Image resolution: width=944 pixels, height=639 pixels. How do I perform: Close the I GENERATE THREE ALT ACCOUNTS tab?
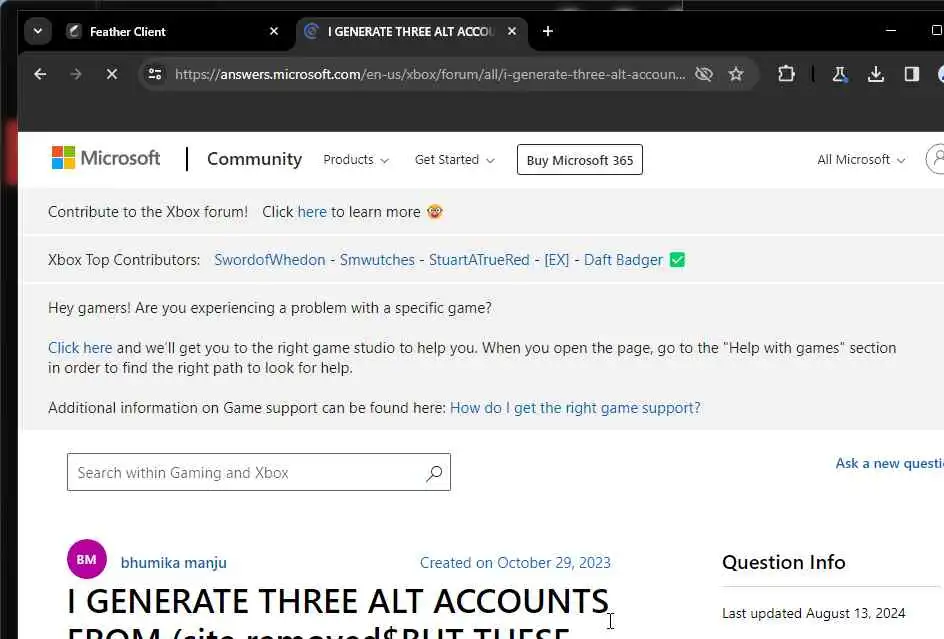coord(512,31)
